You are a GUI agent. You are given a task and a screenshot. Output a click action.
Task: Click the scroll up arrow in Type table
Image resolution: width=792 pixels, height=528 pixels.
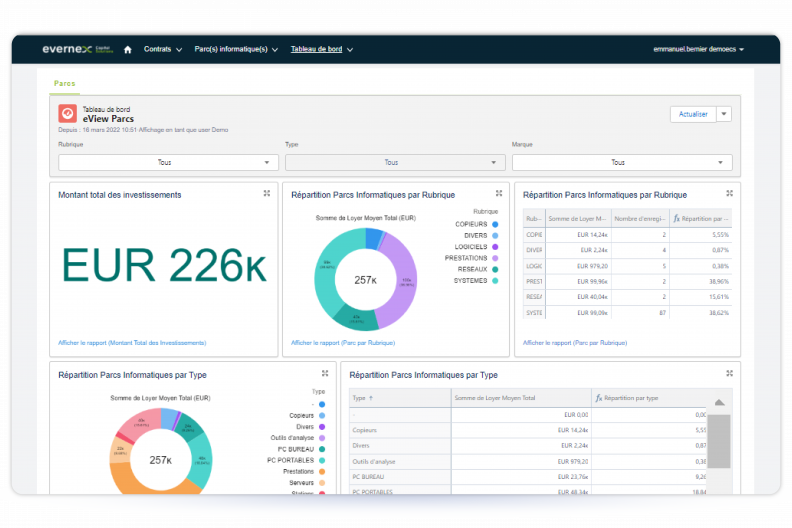point(720,403)
